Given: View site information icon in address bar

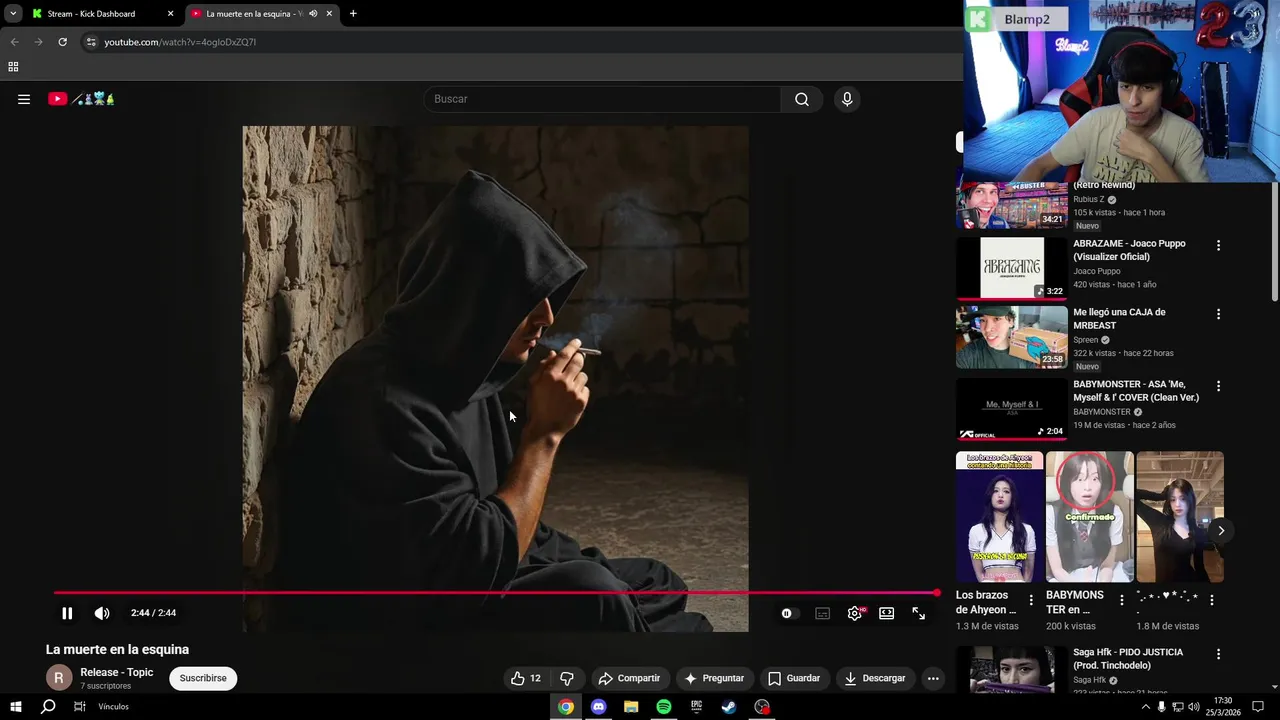Looking at the screenshot, I should 91,42.
